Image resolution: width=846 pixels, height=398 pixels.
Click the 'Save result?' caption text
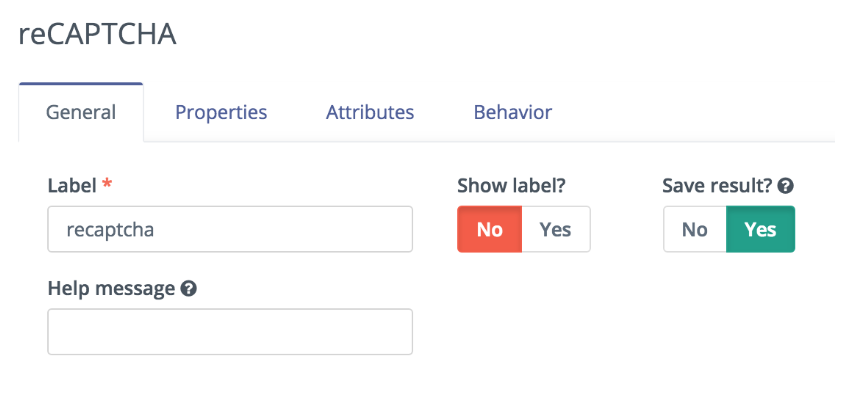click(718, 186)
